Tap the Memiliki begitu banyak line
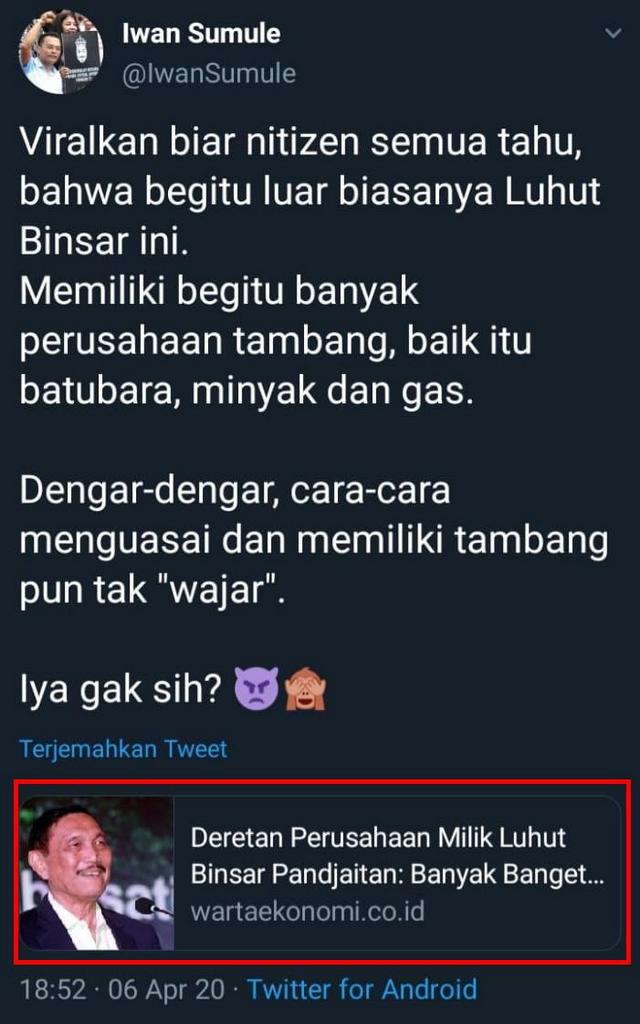Screen dimensions: 640x1024 [x=219, y=291]
